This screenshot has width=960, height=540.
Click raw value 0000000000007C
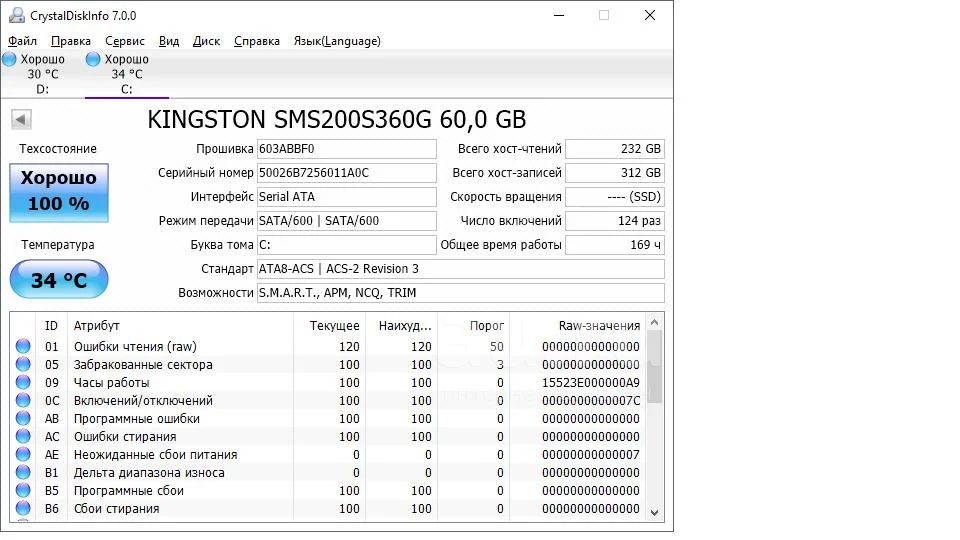[591, 400]
